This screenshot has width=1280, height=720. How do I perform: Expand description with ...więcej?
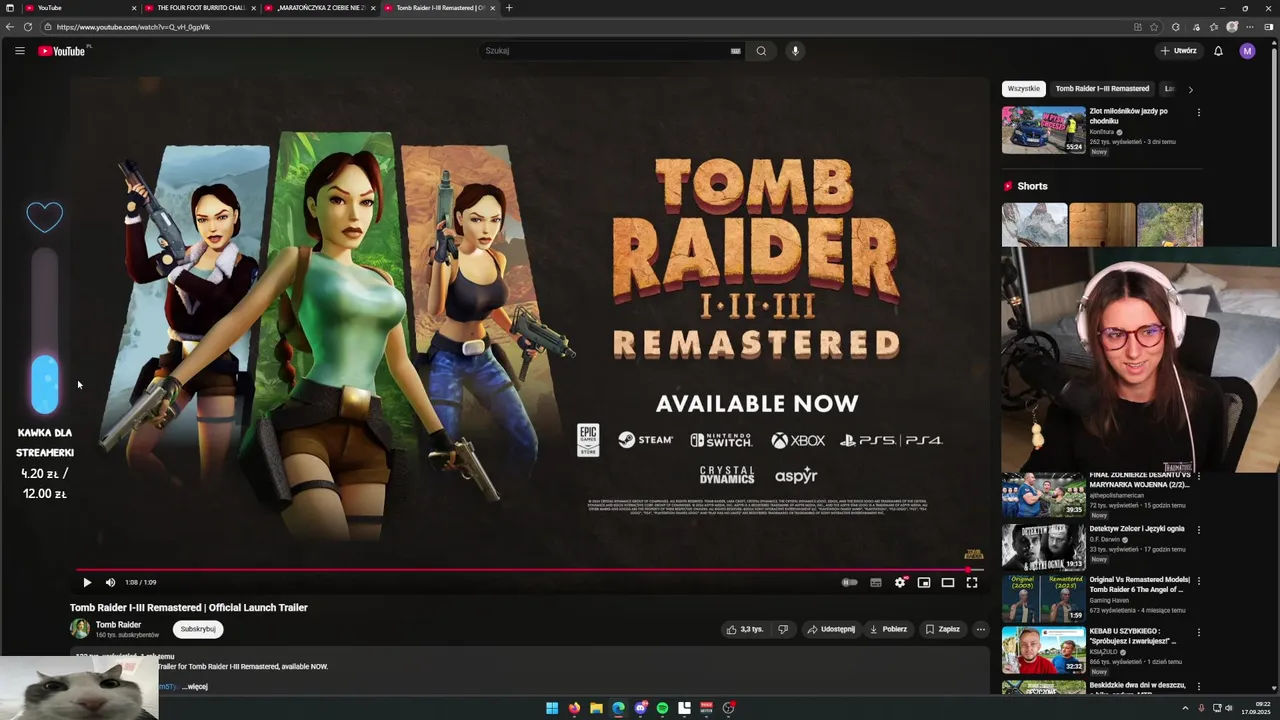(195, 687)
